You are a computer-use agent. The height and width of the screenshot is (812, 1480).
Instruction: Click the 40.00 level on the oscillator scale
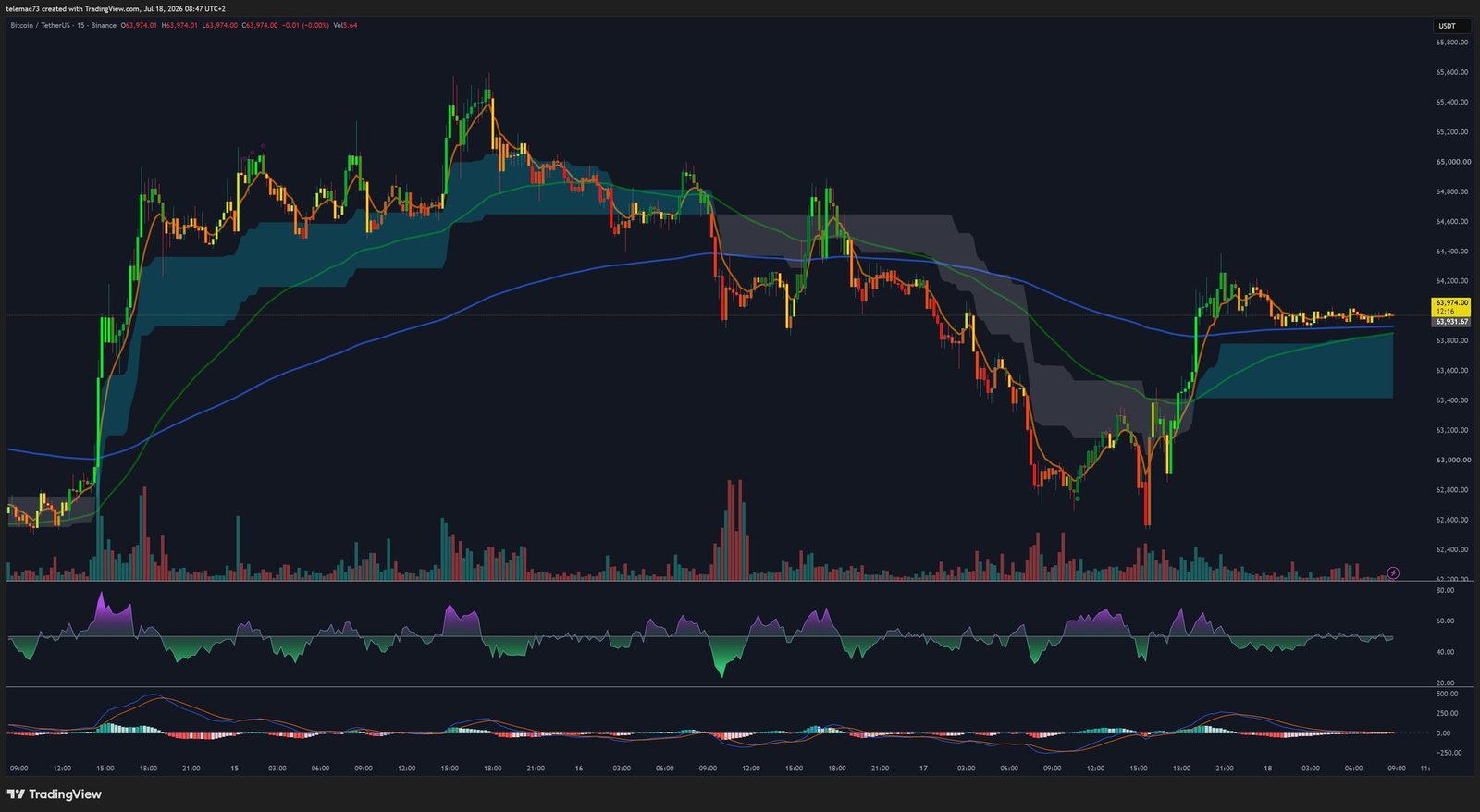tap(1445, 652)
